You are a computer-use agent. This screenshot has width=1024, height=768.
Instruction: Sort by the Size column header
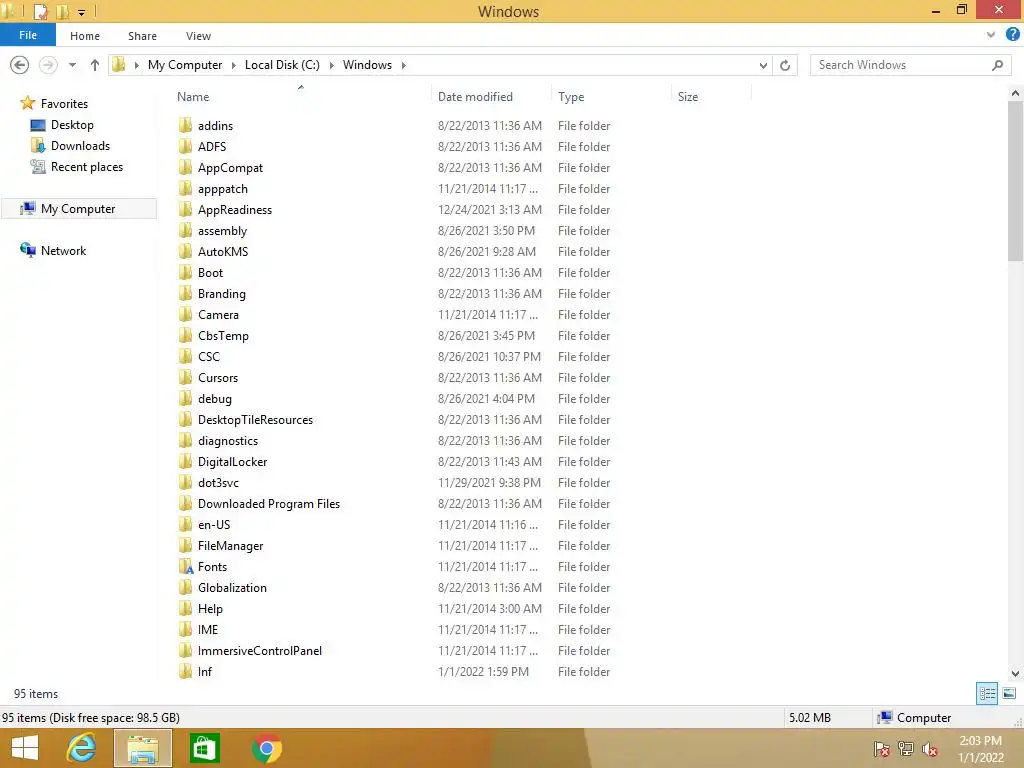[x=688, y=97]
